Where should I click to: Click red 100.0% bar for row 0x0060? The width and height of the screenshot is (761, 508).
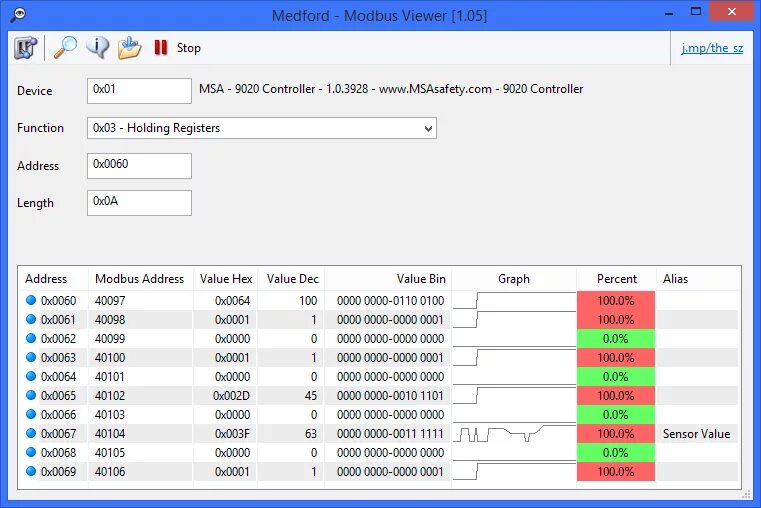pyautogui.click(x=616, y=301)
